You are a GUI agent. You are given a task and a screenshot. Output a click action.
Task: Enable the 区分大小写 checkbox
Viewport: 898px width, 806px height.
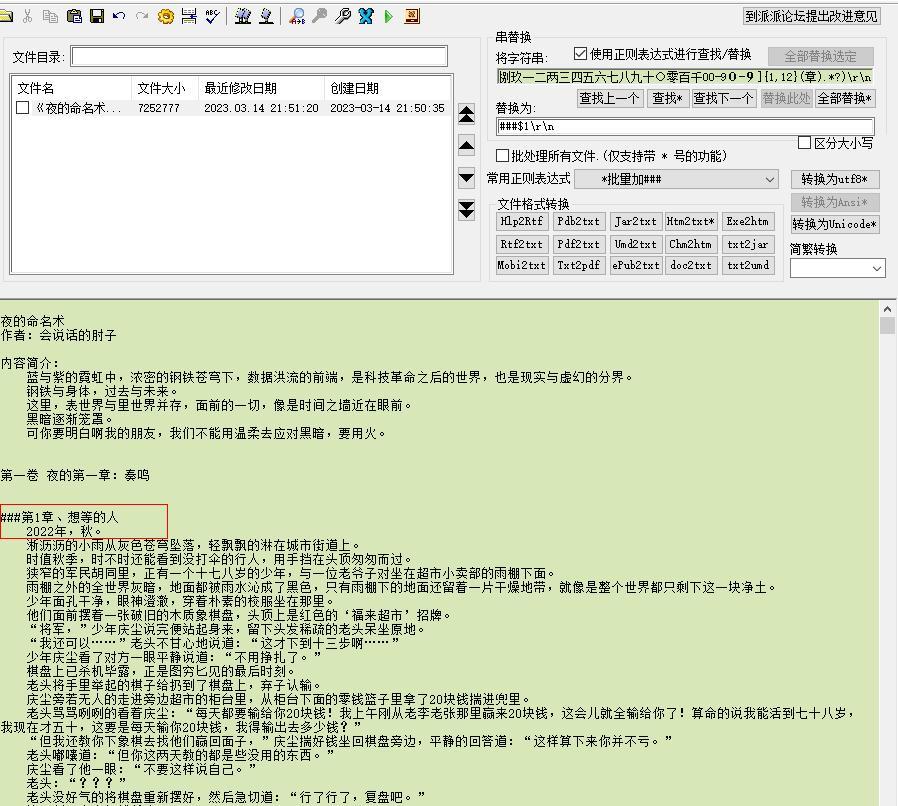pyautogui.click(x=804, y=143)
